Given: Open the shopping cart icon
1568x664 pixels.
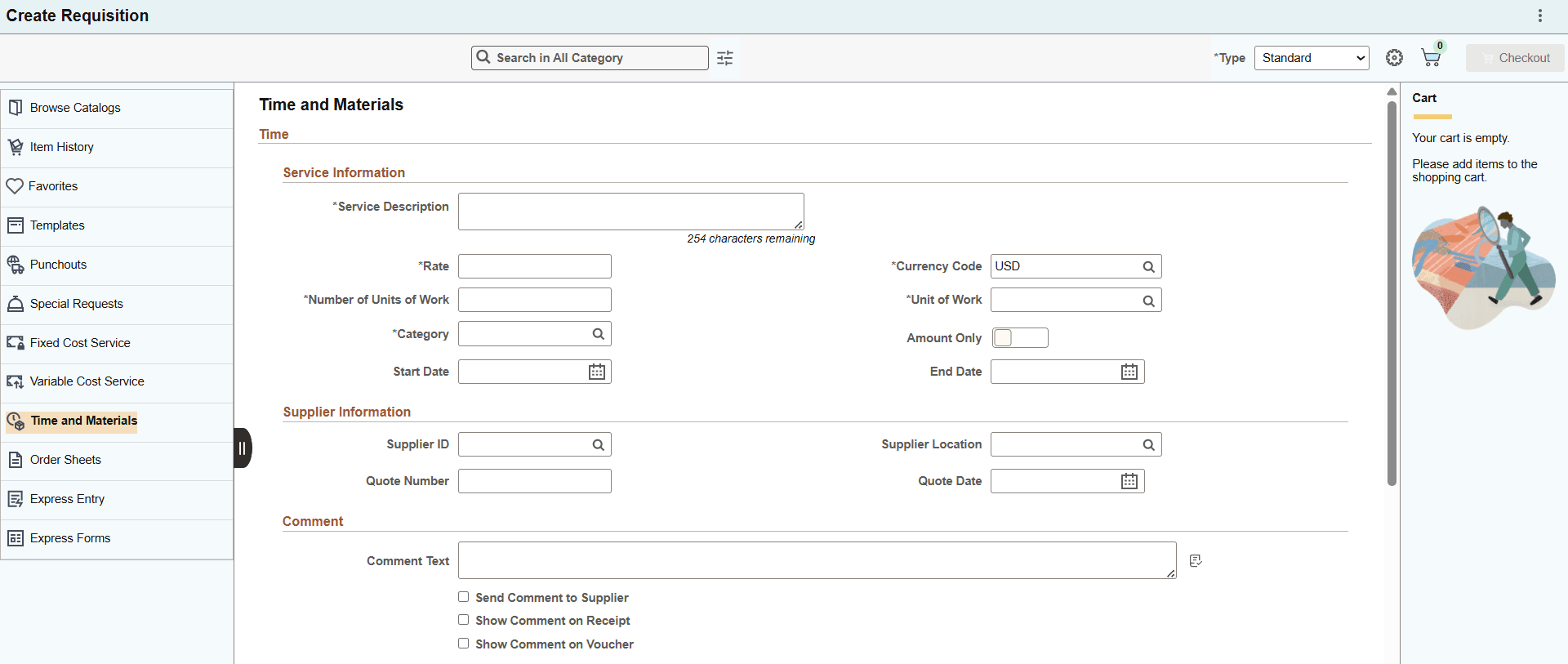Looking at the screenshot, I should pos(1431,58).
